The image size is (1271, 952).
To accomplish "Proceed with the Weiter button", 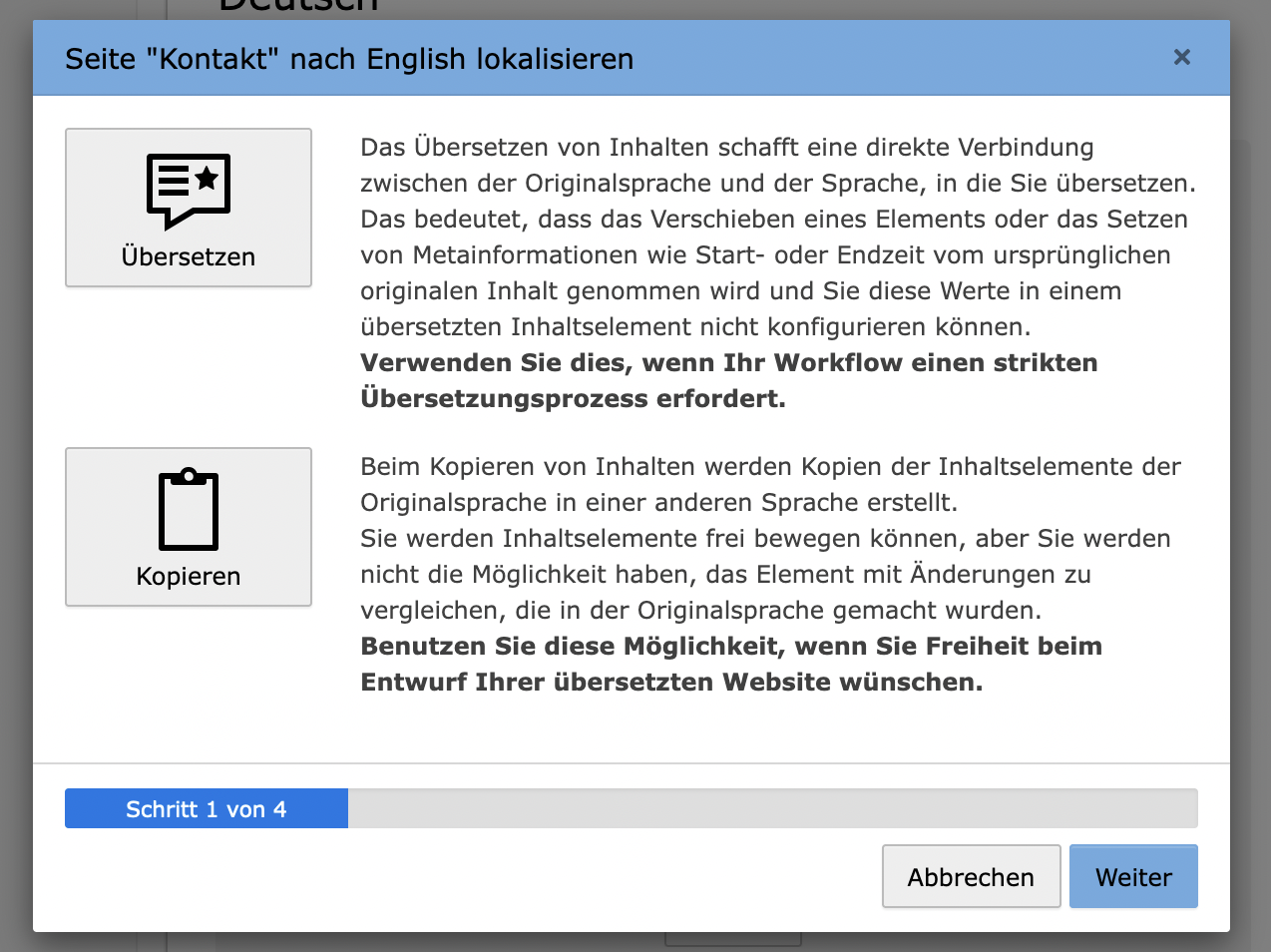I will click(x=1133, y=877).
